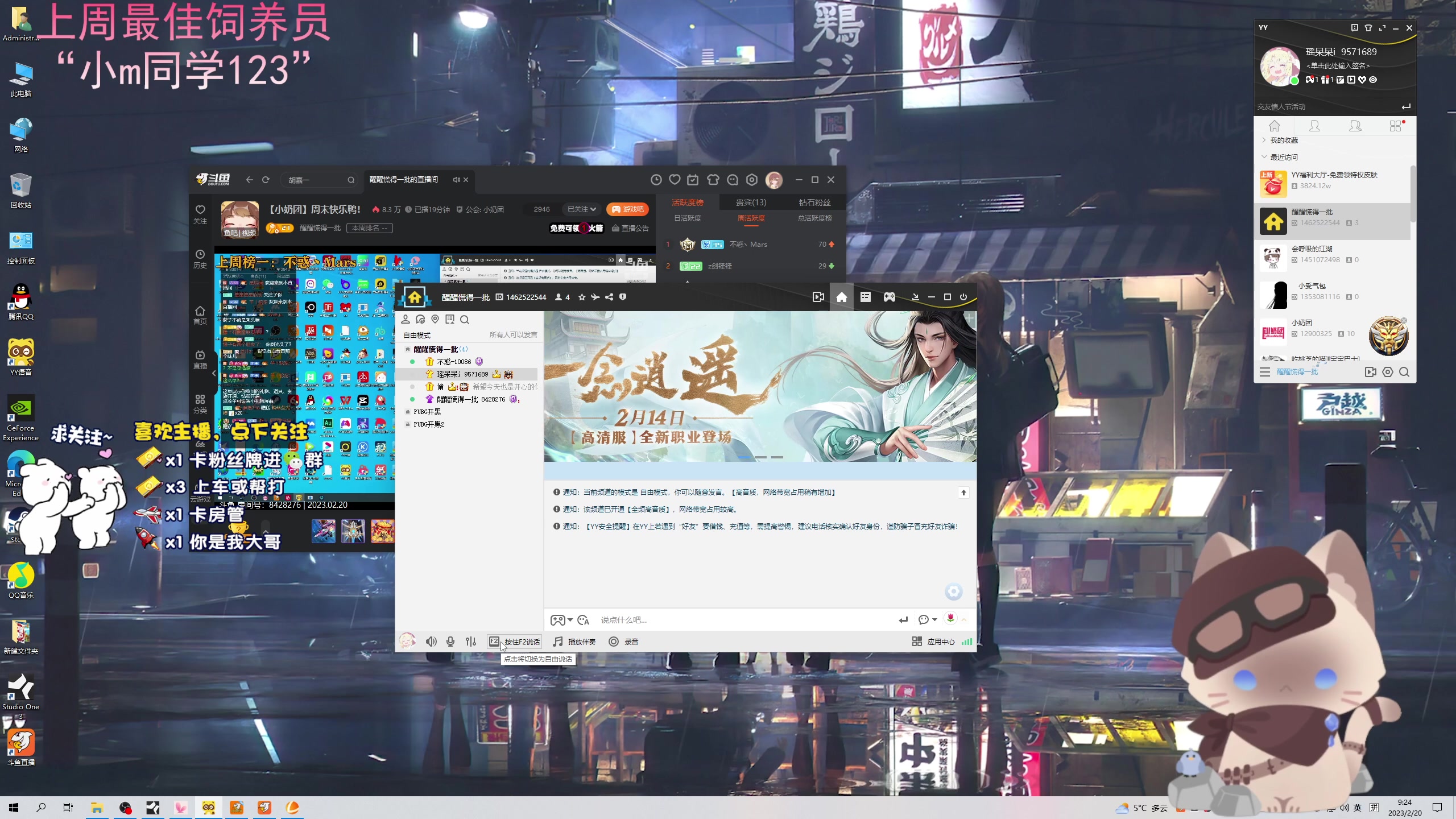Collapse the 醒醒慌得一批 root channel node
The image size is (1456, 819).
[408, 349]
